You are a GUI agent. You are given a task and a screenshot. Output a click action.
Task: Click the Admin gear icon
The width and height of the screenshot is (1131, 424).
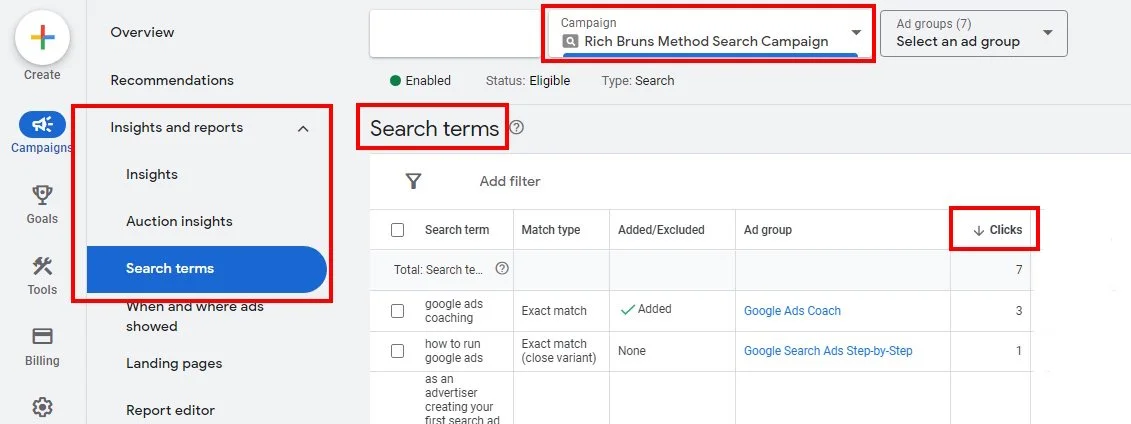[42, 407]
